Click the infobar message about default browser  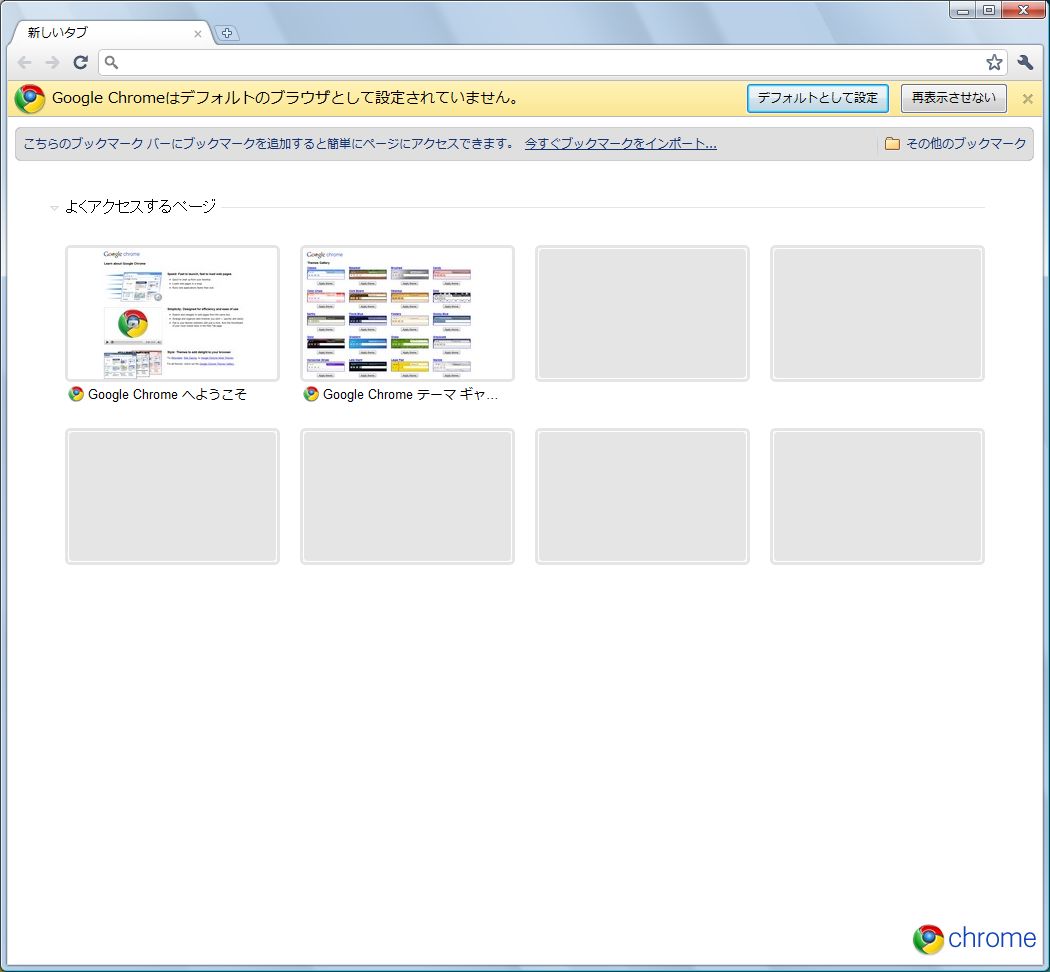pyautogui.click(x=287, y=98)
